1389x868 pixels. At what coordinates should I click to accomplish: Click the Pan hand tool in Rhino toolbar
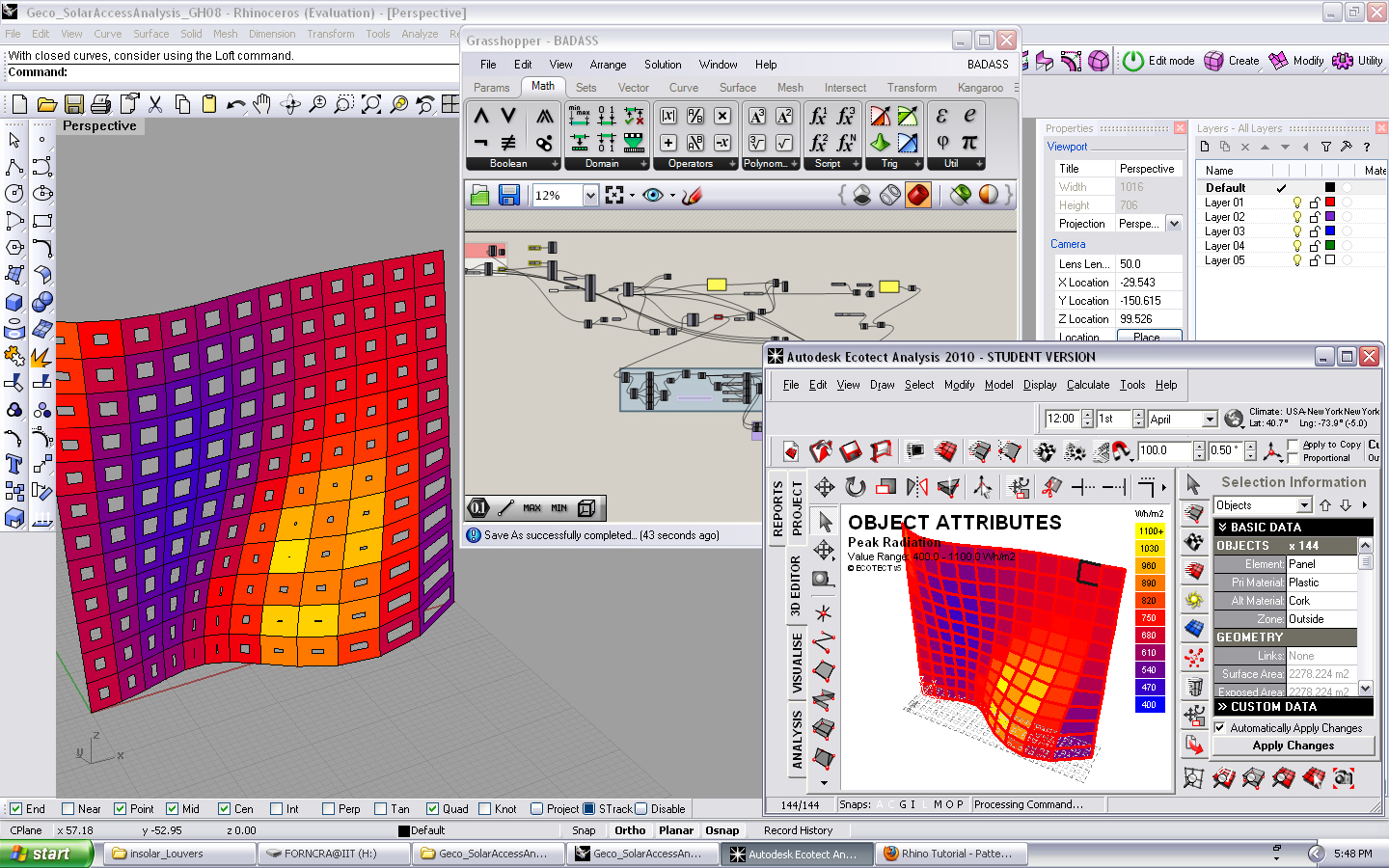[262, 104]
